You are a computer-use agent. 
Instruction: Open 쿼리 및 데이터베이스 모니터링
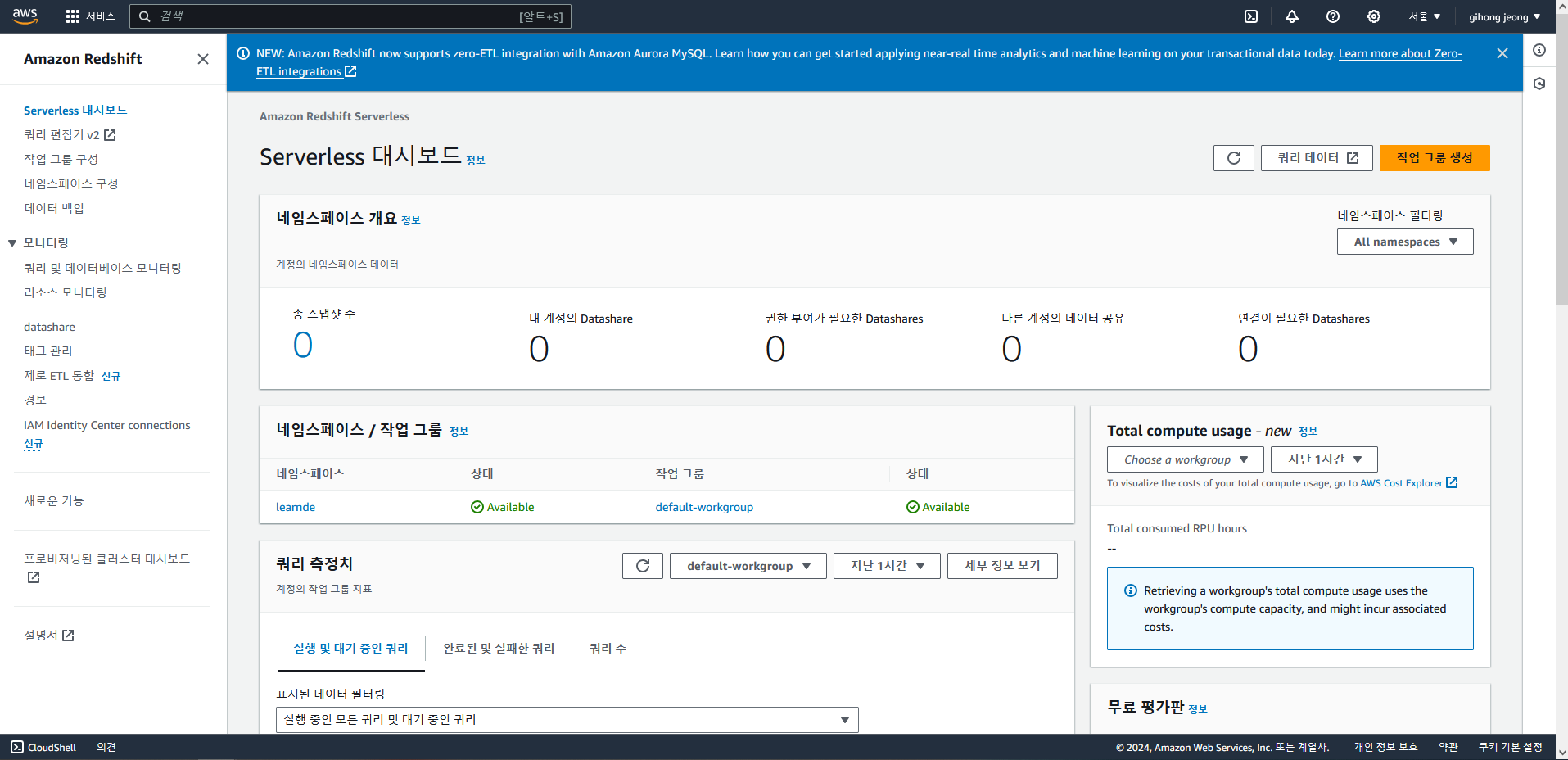point(102,268)
